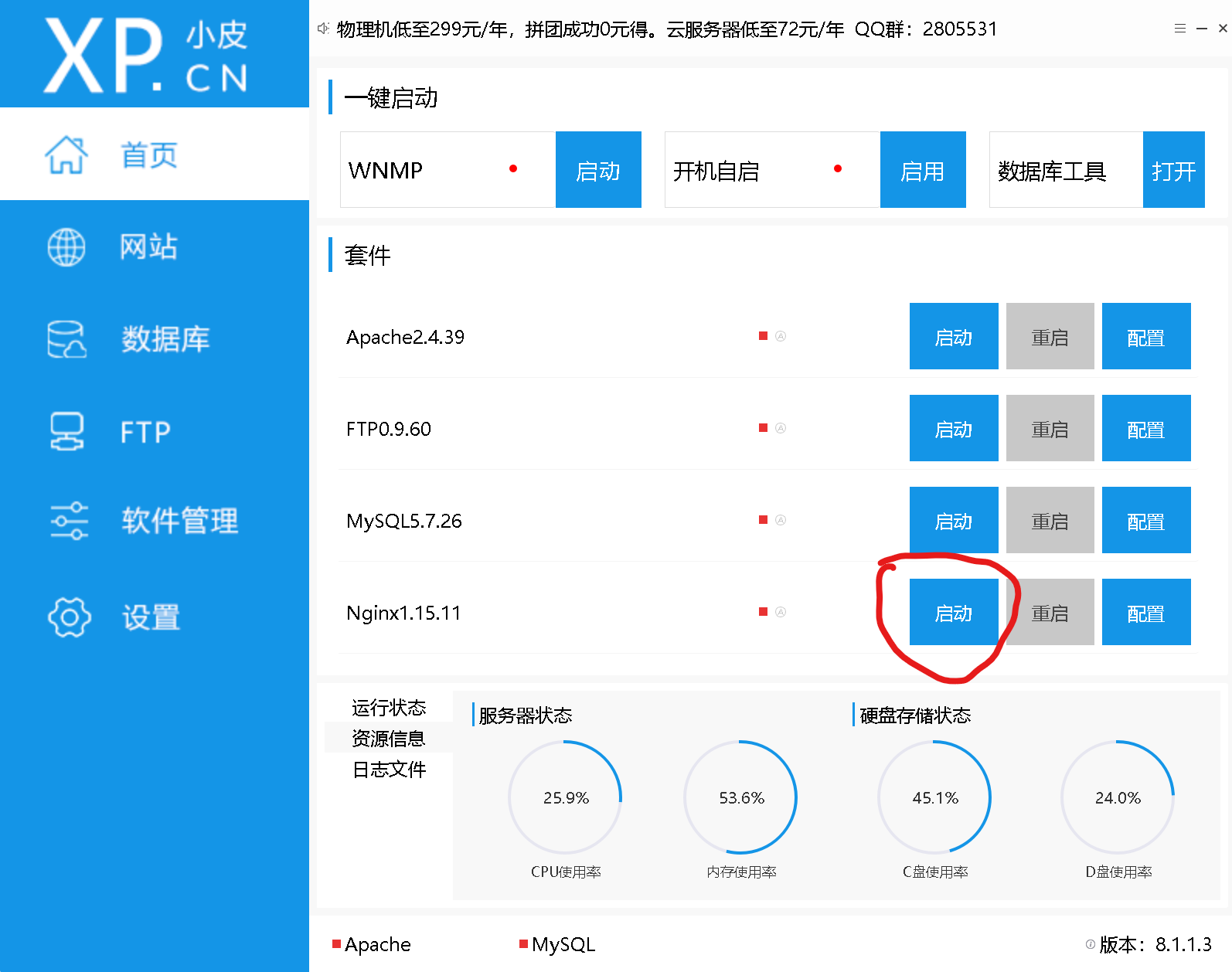The height and width of the screenshot is (972, 1232).
Task: Minimize the phpStudy window
Action: pos(1202,29)
